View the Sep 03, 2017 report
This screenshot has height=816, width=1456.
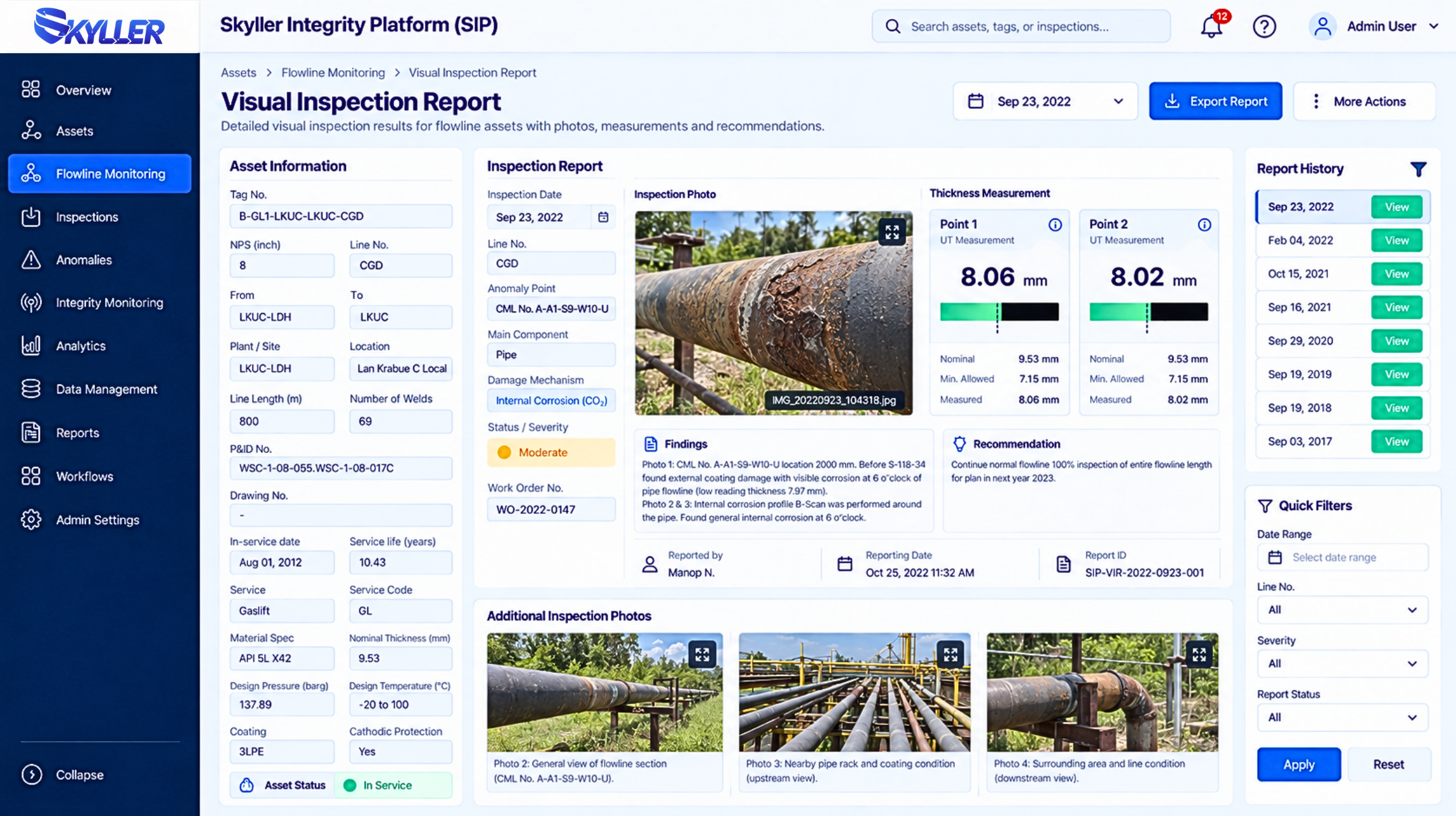pyautogui.click(x=1396, y=442)
